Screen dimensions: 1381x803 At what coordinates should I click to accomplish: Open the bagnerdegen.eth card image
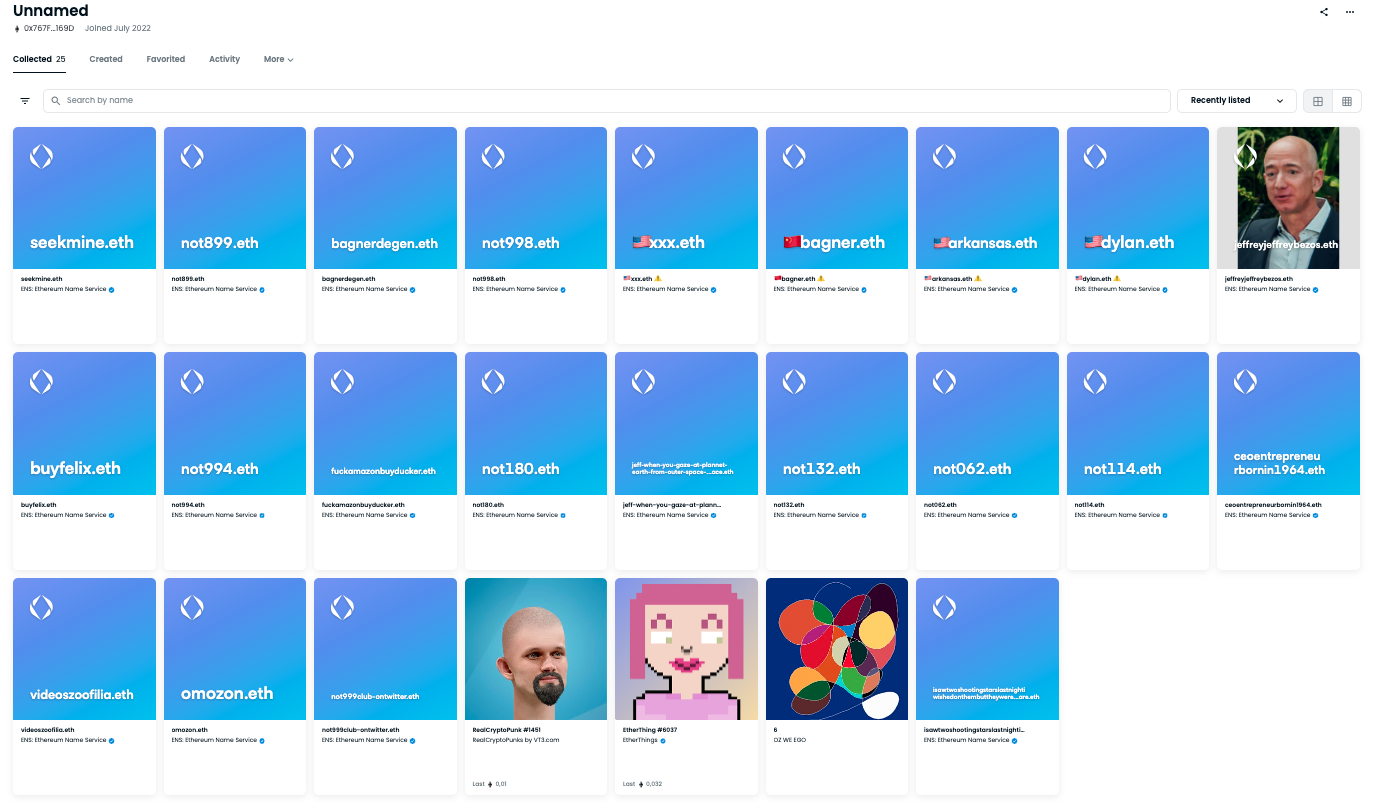tap(385, 198)
